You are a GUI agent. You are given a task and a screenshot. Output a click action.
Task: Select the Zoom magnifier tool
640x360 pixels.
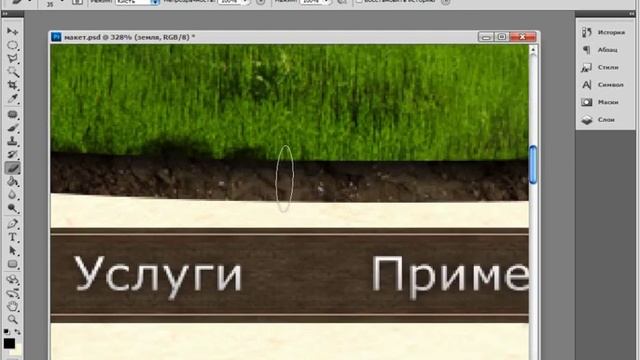(x=12, y=319)
